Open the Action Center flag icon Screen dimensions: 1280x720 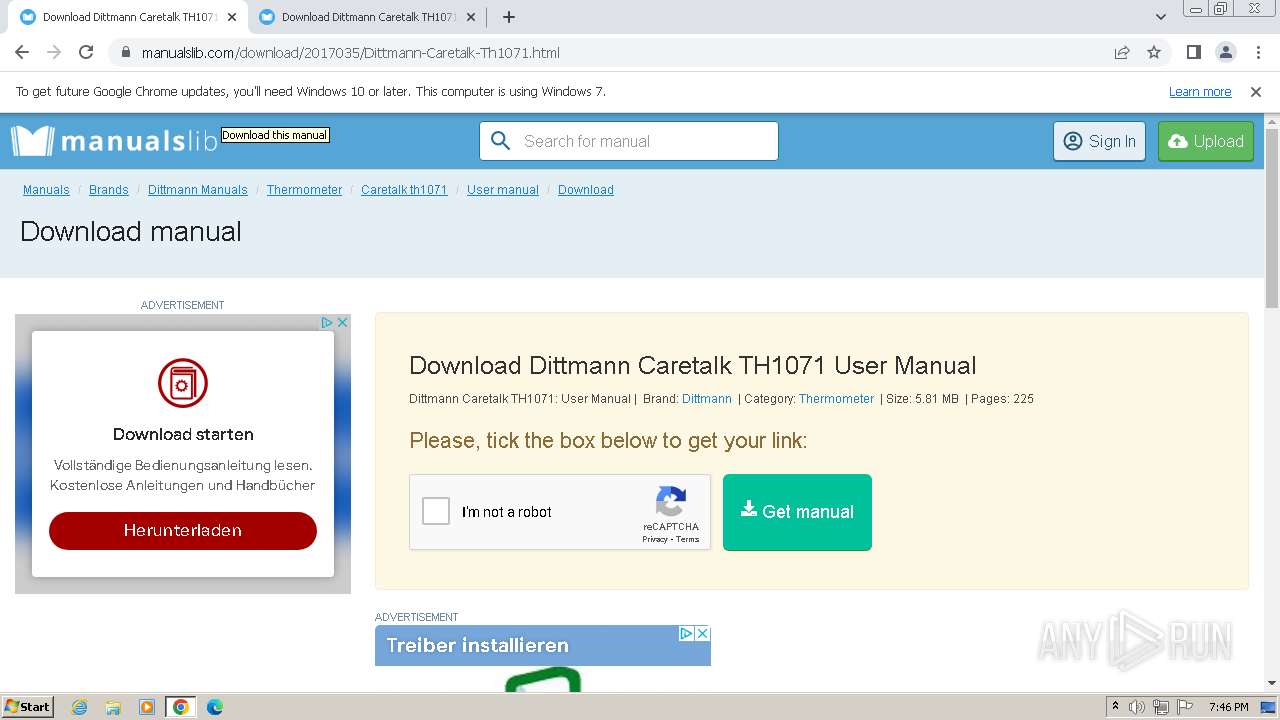[1185, 707]
